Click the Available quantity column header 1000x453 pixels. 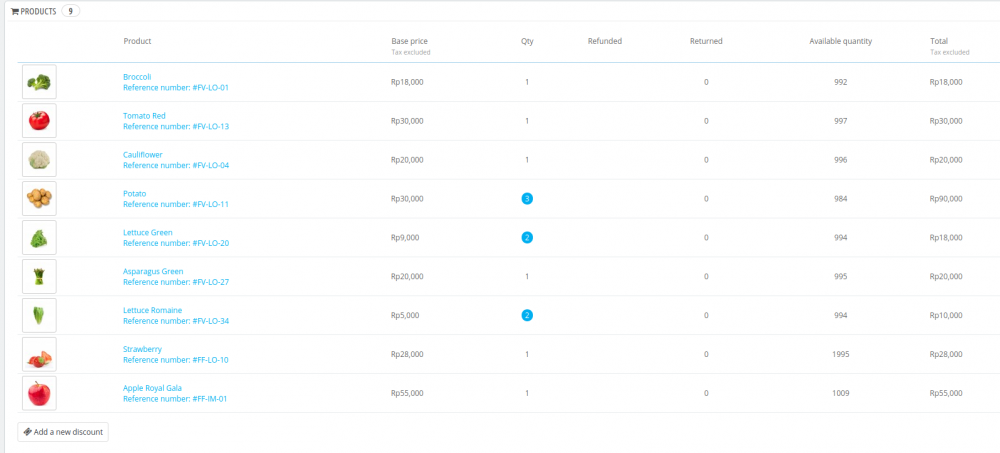[x=841, y=41]
